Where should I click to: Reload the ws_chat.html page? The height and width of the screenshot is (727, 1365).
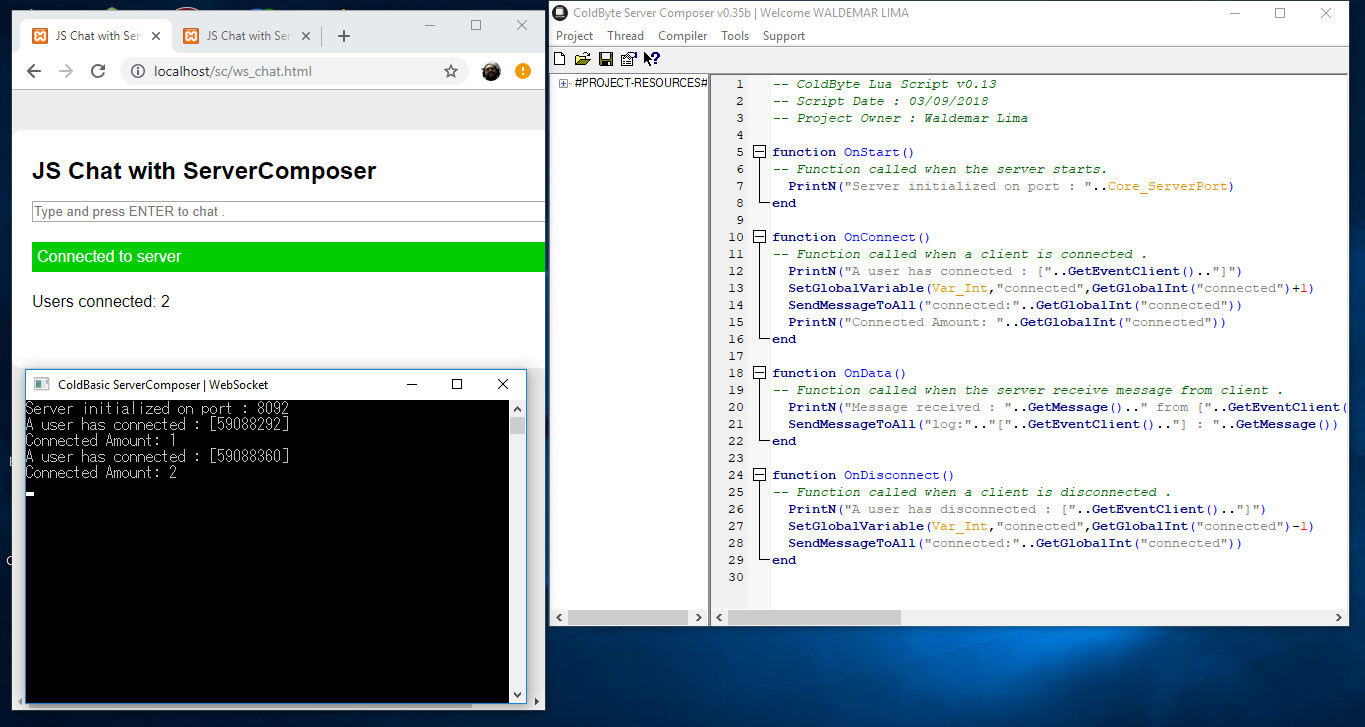tap(97, 71)
